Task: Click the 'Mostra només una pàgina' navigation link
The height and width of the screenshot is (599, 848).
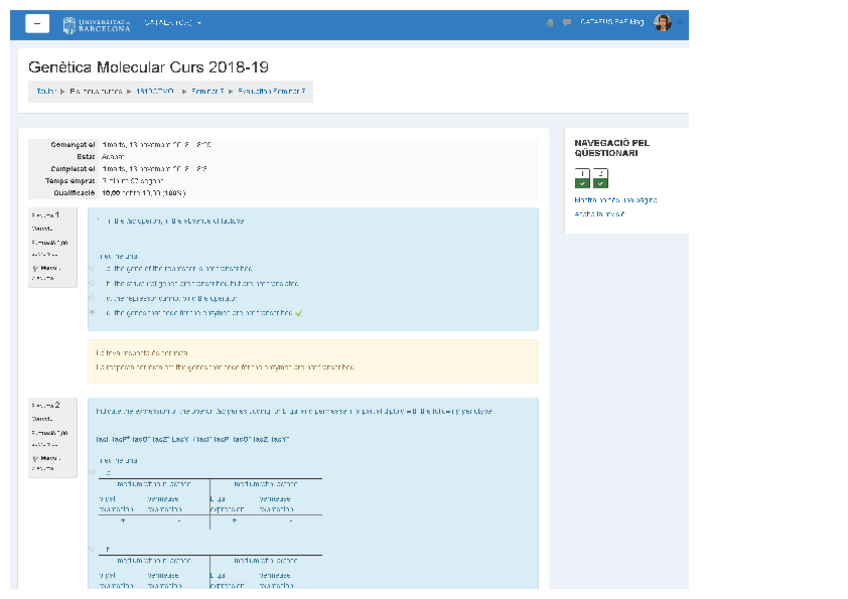Action: tap(615, 200)
